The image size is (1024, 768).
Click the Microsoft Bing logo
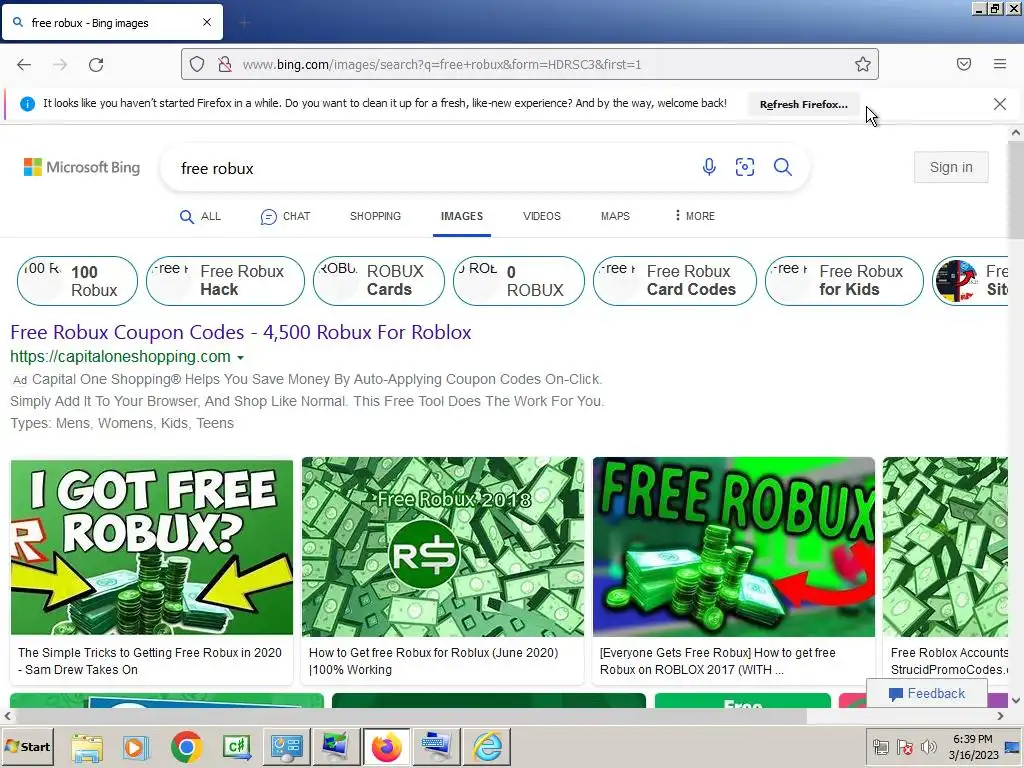pos(82,167)
